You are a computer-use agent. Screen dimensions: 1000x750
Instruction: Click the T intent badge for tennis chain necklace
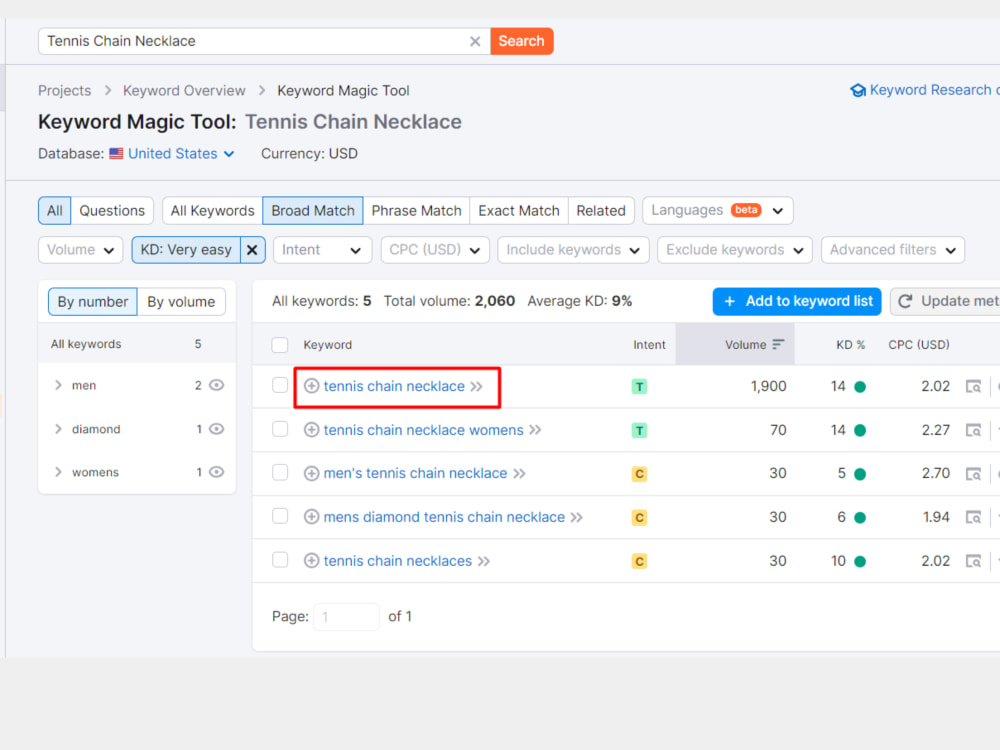tap(639, 386)
